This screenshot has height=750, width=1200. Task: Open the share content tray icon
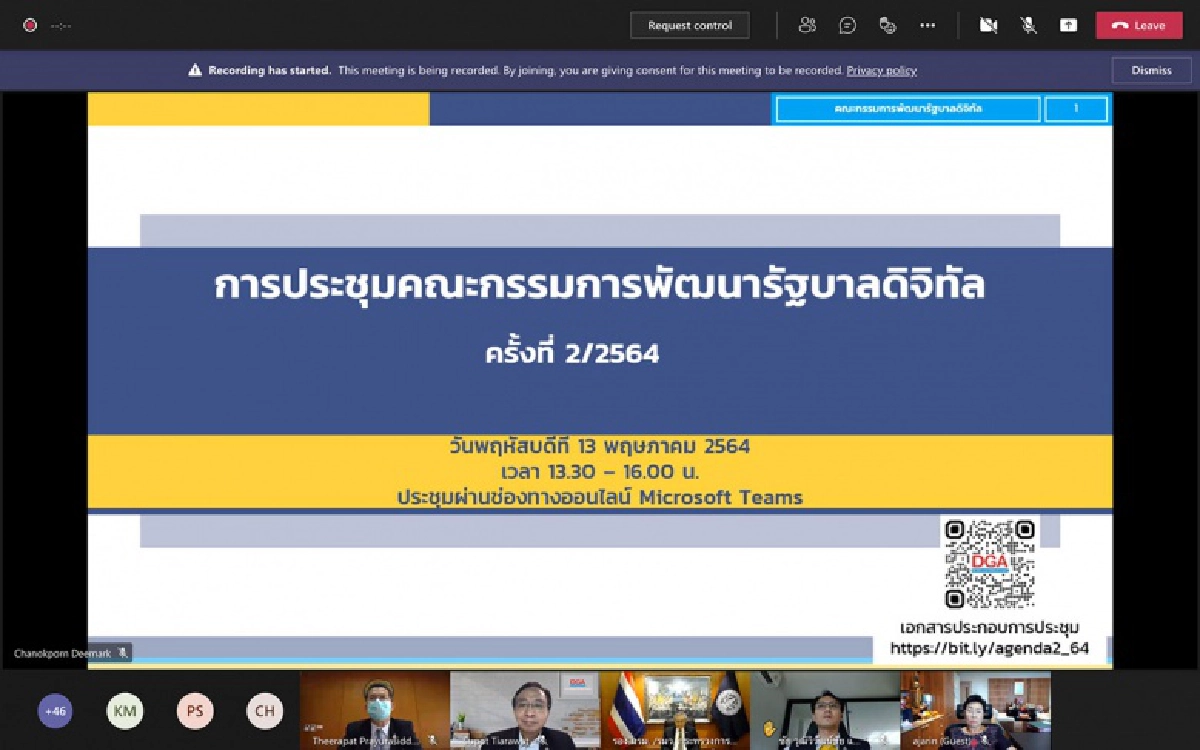pyautogui.click(x=1068, y=26)
